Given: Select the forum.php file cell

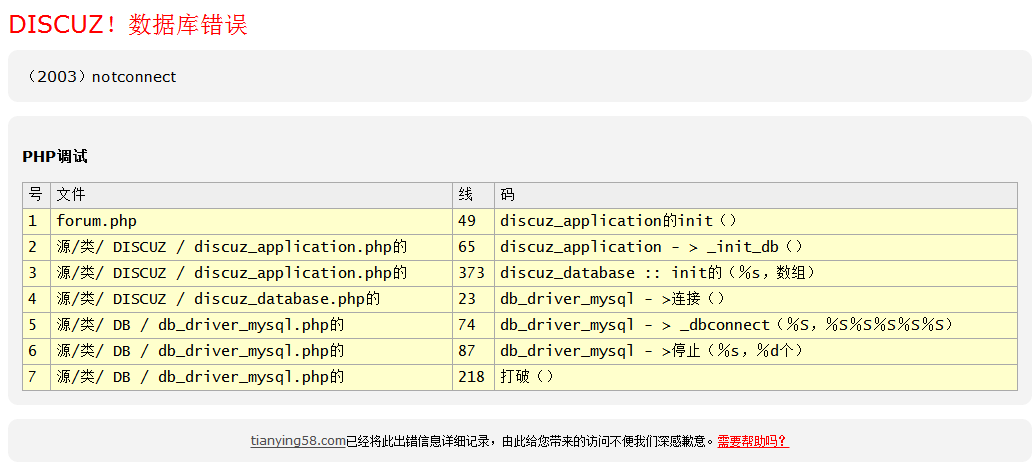Looking at the screenshot, I should pyautogui.click(x=251, y=221).
